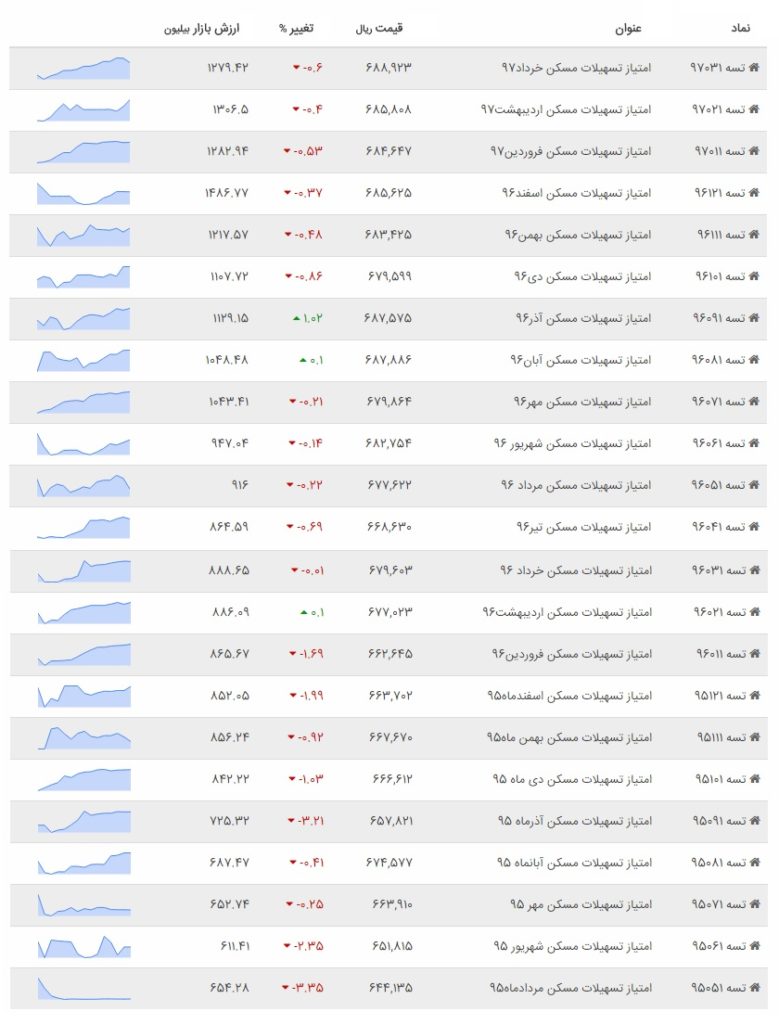Click the house icon beside تسه ۹۶۰۴۱

(754, 527)
